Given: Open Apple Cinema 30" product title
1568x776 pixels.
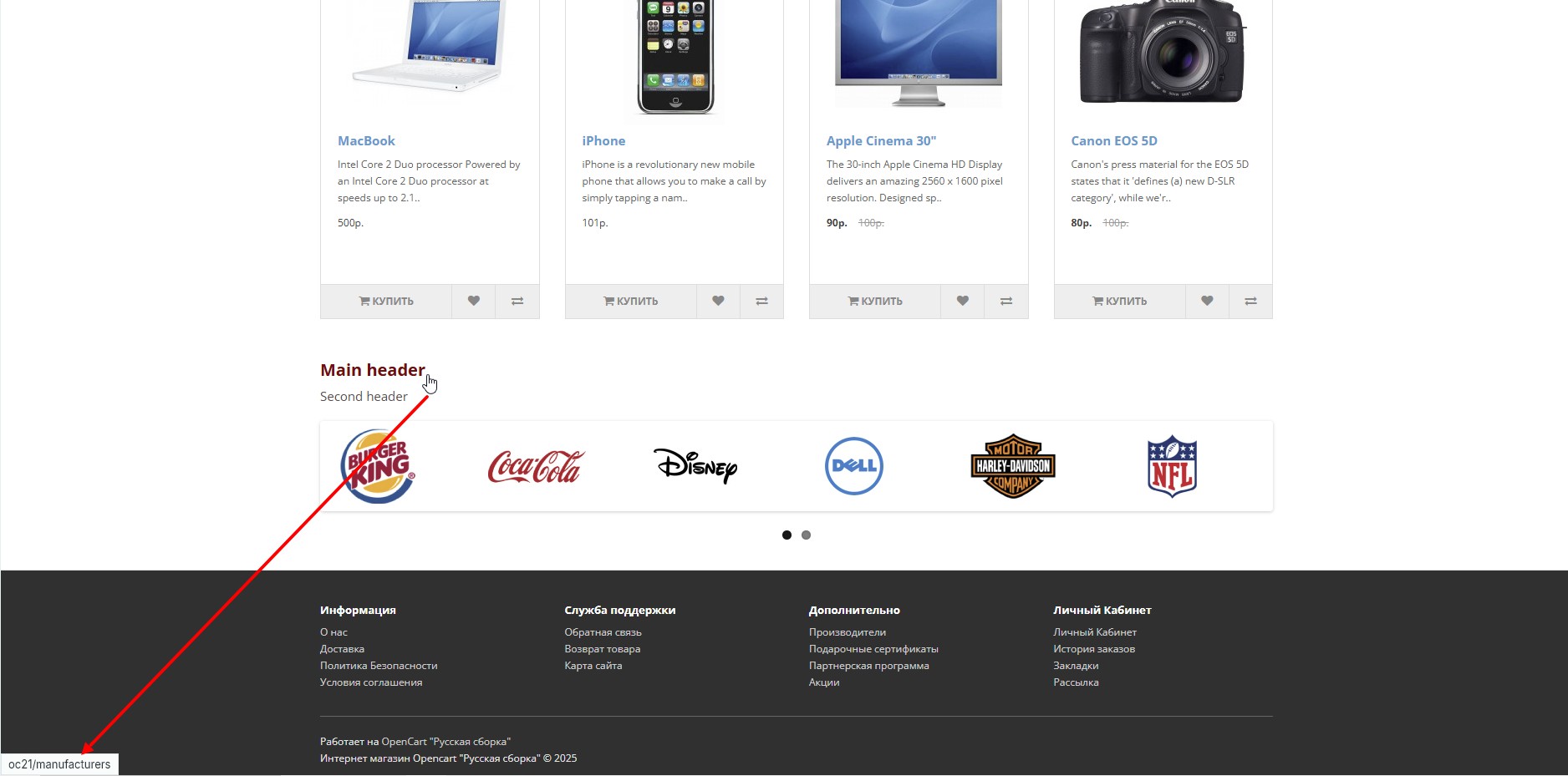Looking at the screenshot, I should click(881, 141).
